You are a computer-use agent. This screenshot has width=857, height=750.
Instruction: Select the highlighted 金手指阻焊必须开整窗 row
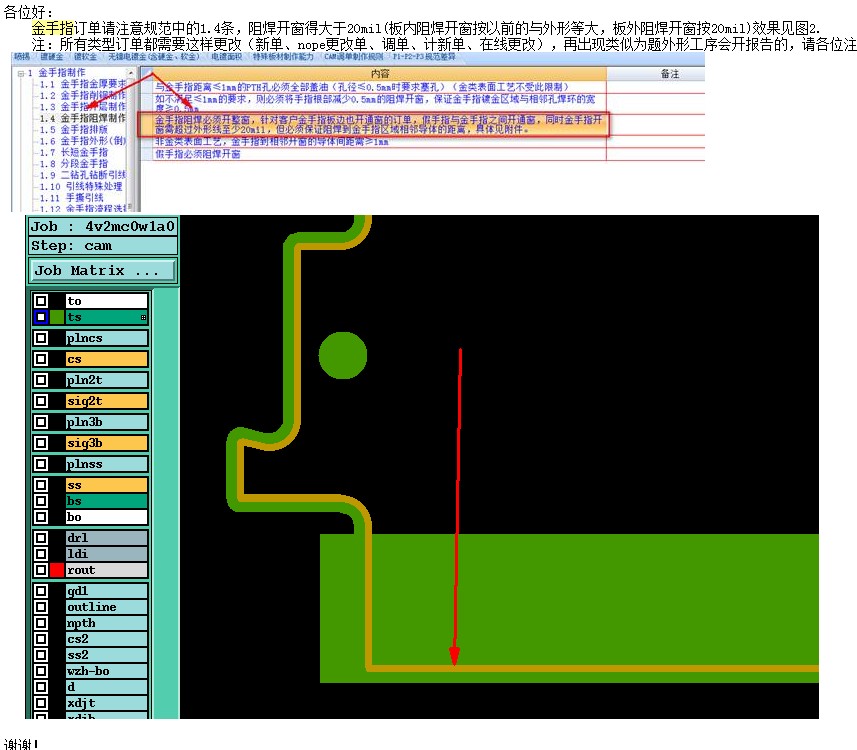373,124
